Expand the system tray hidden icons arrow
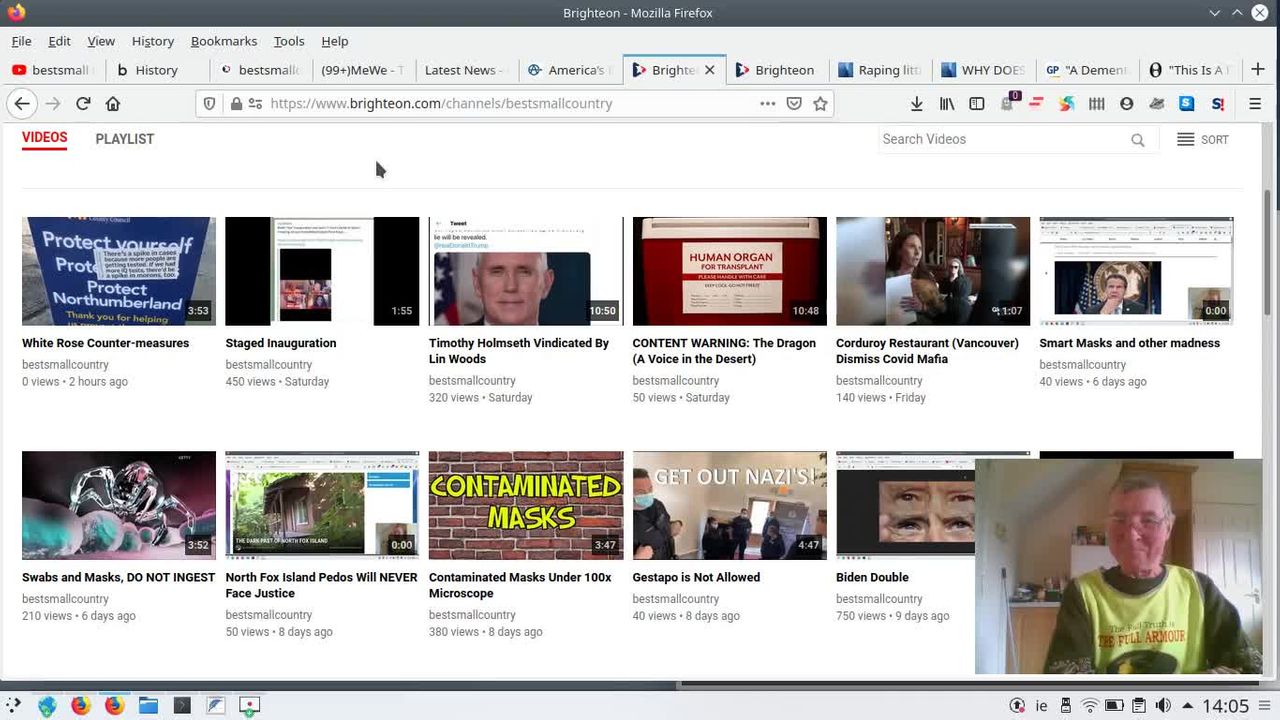 [1187, 705]
